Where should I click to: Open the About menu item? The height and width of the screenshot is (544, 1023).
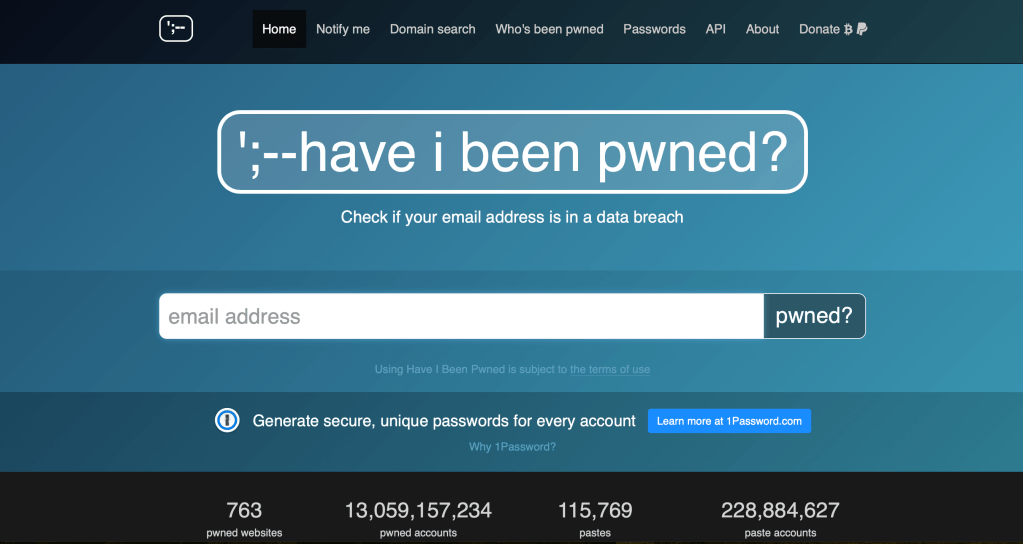762,30
